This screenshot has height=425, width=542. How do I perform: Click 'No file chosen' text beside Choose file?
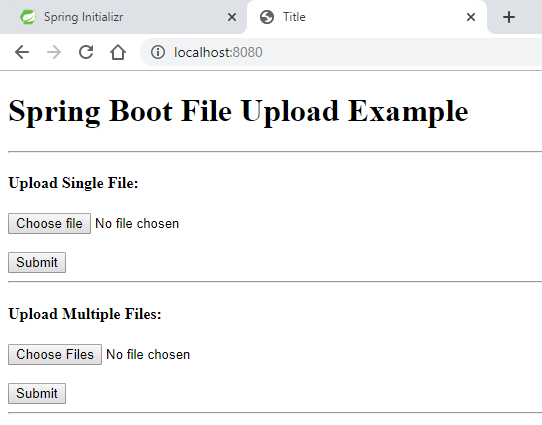point(137,224)
